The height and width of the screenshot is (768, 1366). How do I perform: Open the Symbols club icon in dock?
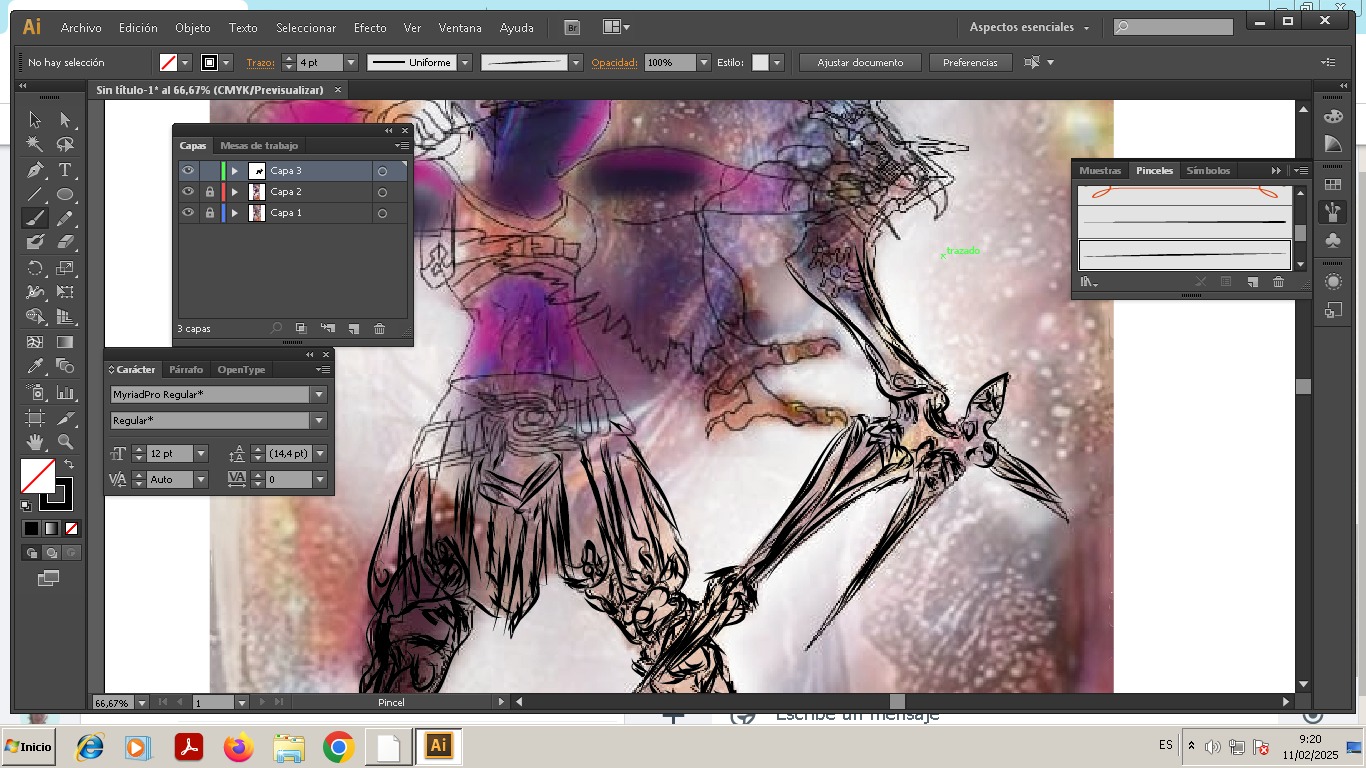[1332, 240]
